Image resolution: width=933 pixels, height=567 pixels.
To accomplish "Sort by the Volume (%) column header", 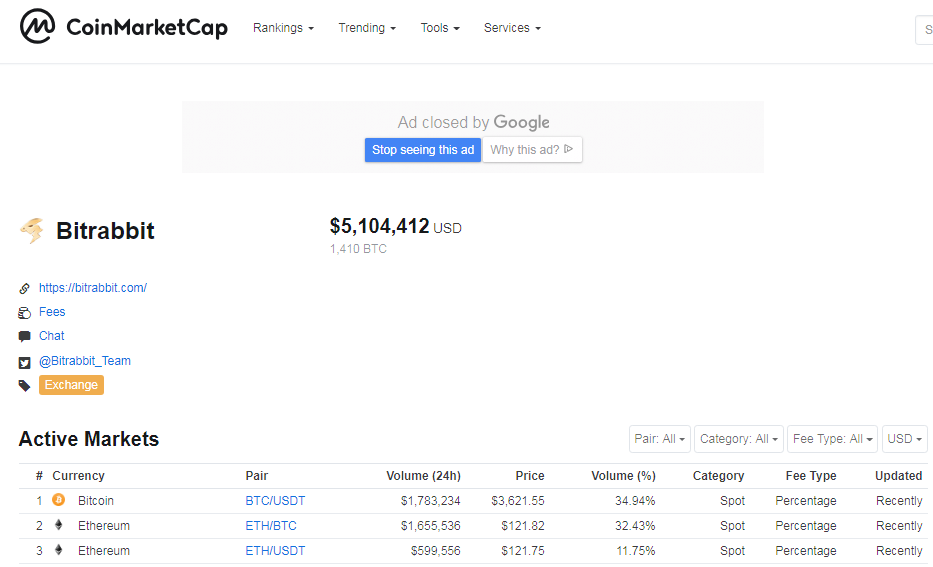I will coord(624,476).
